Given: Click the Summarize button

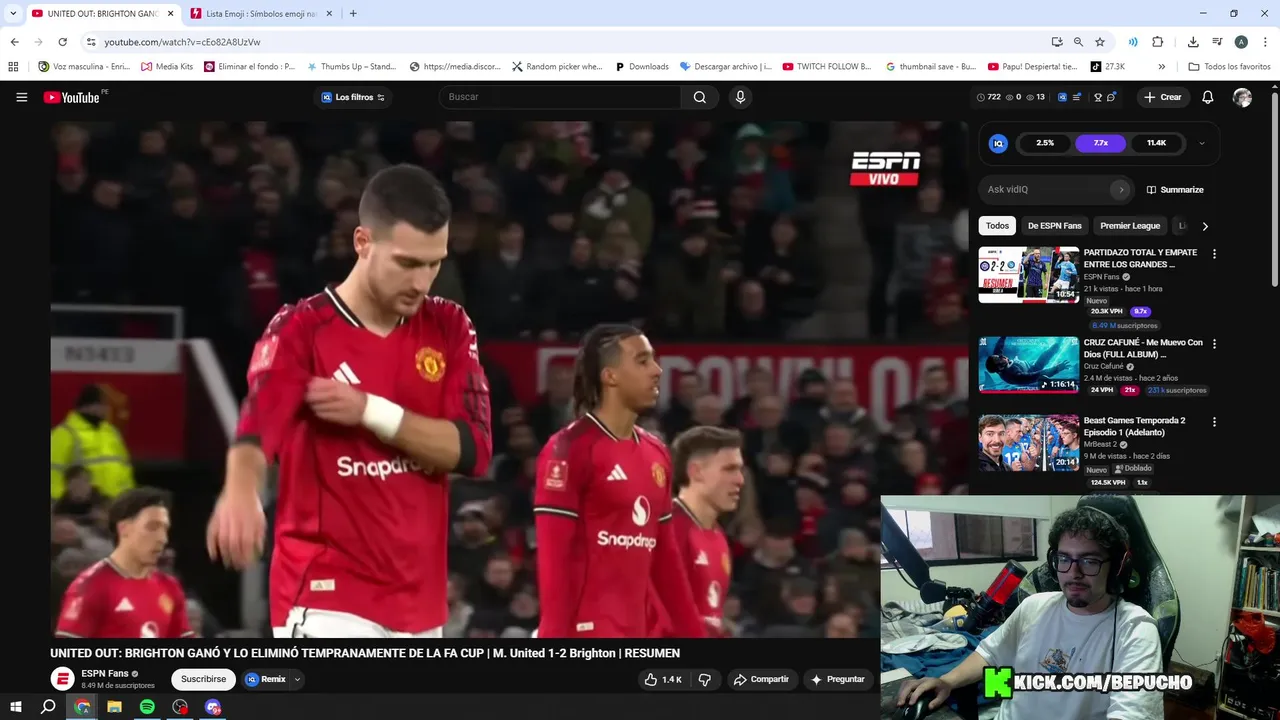Looking at the screenshot, I should 1175,190.
